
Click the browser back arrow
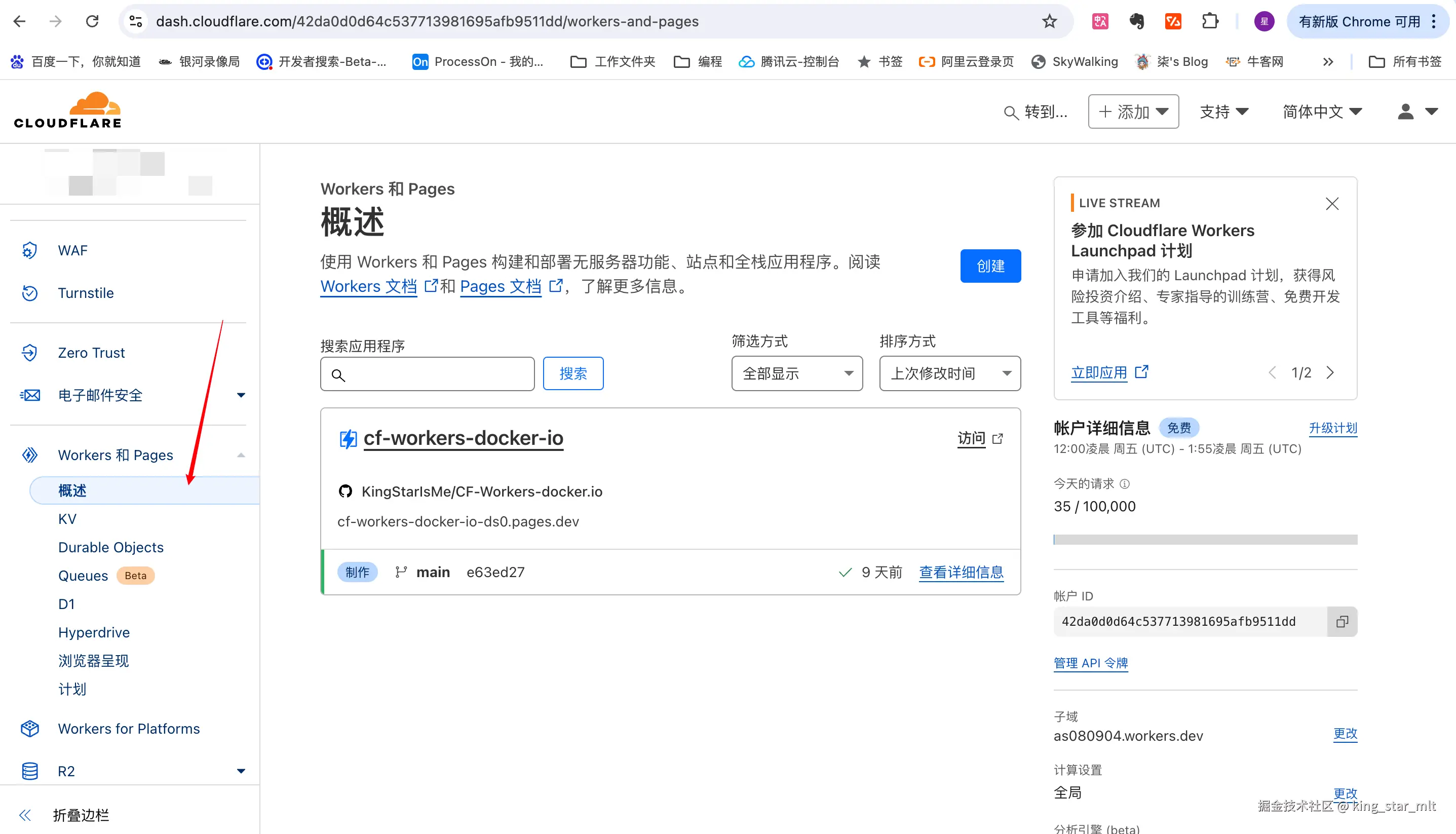[x=19, y=22]
